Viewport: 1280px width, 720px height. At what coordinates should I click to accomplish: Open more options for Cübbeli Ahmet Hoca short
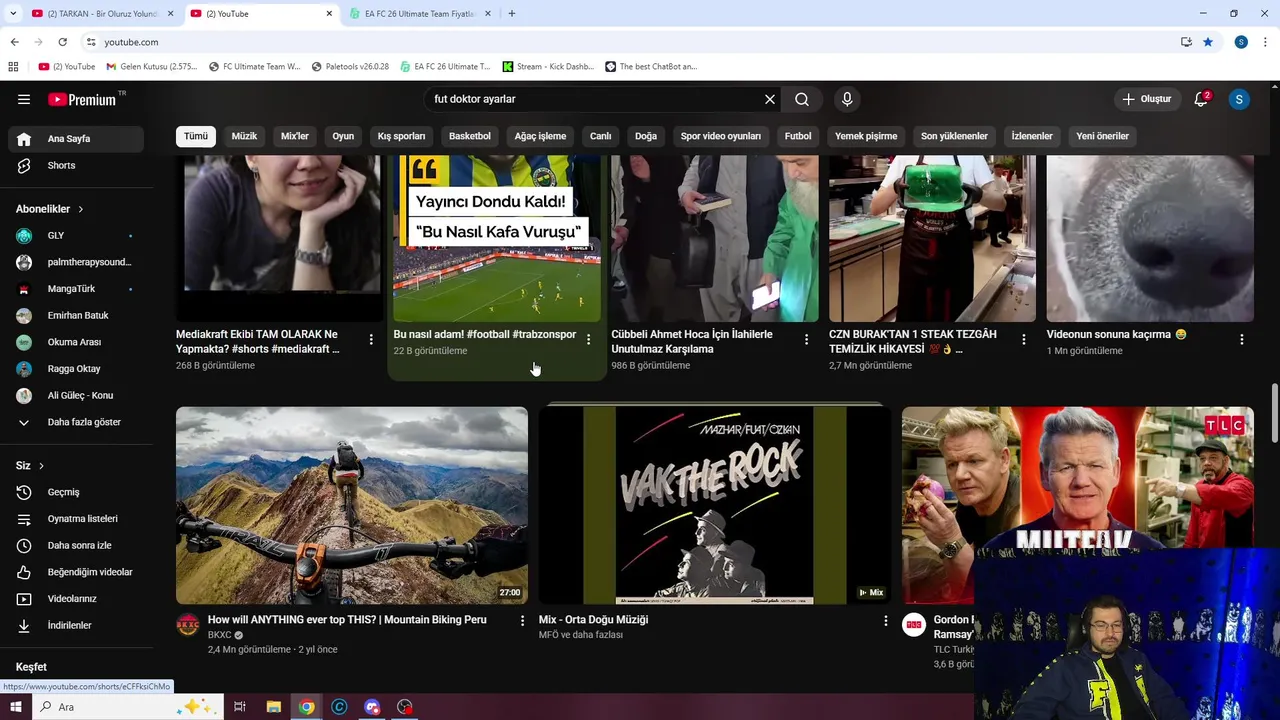click(806, 340)
